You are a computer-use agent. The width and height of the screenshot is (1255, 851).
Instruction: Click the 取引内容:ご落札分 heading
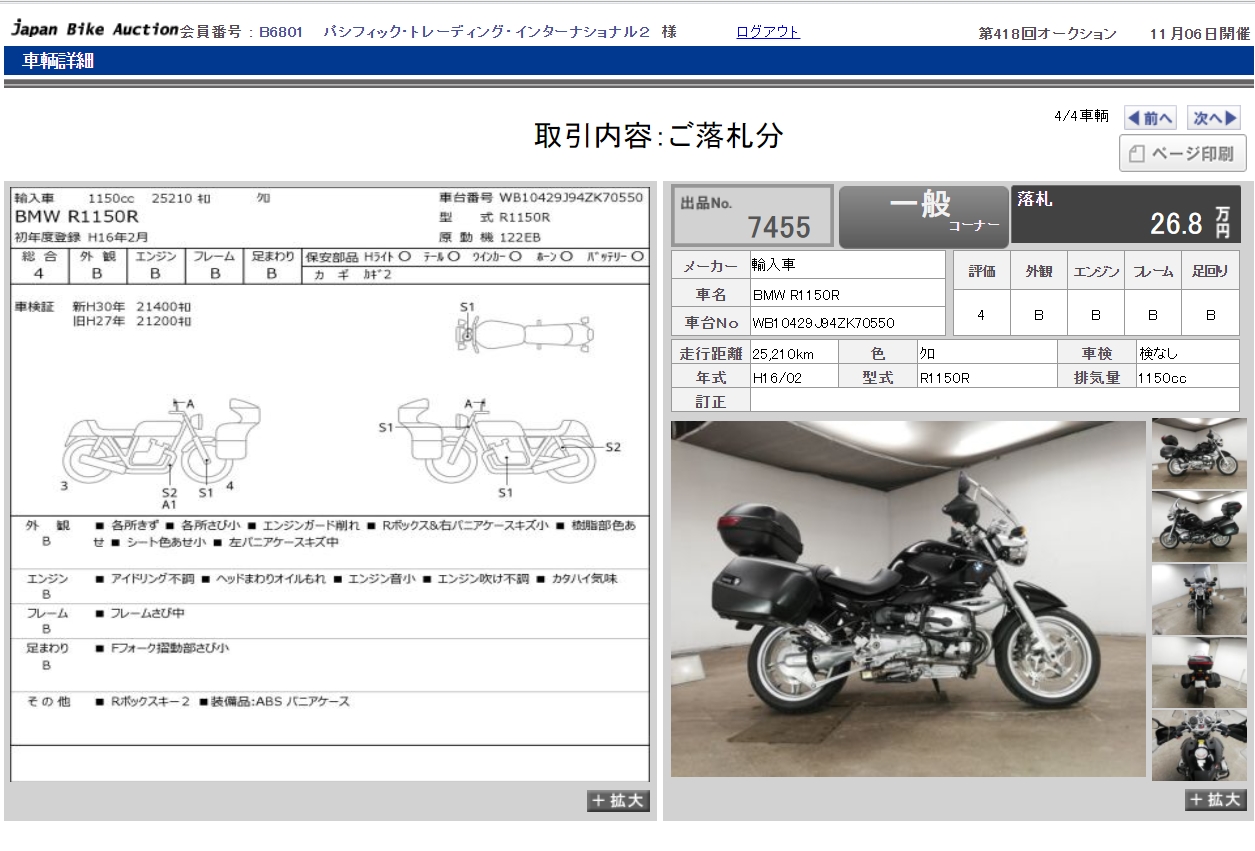[x=658, y=136]
